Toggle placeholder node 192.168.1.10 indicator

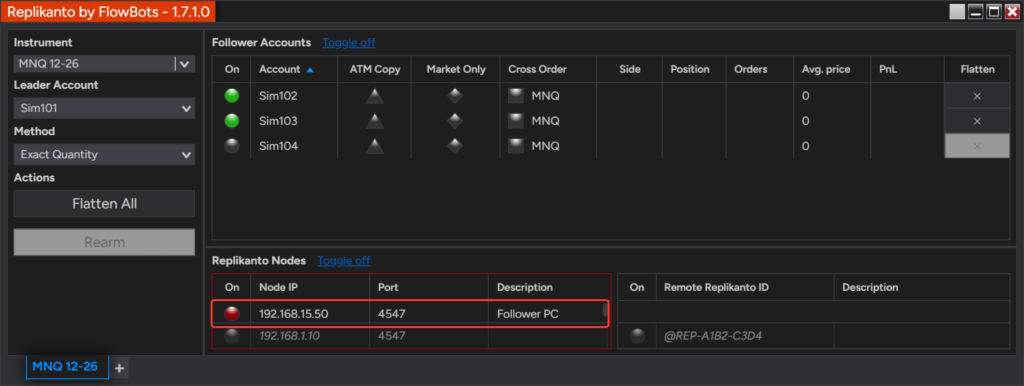point(231,336)
